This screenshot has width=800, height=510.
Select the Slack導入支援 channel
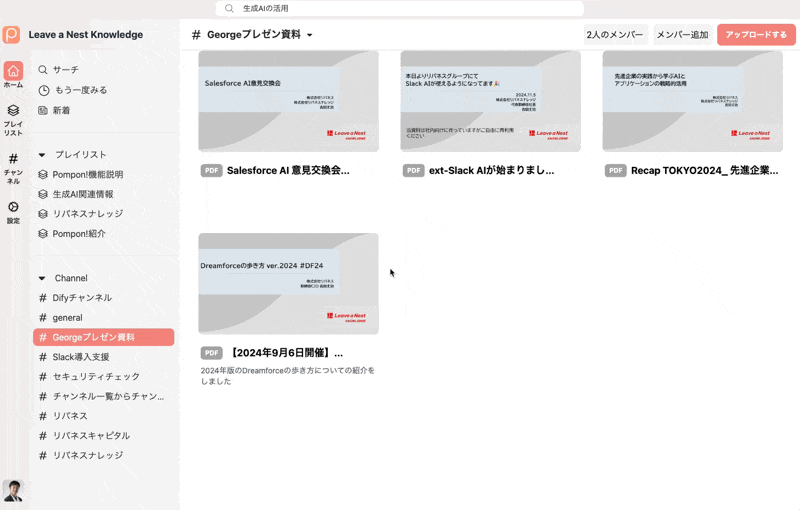point(81,357)
